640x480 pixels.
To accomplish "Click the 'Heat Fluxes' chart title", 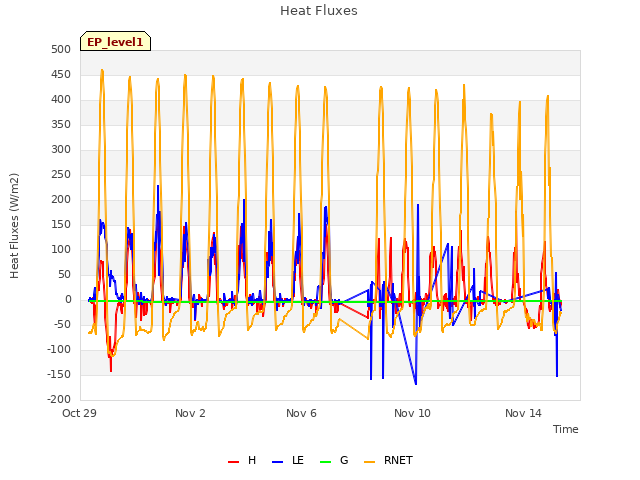I will (x=319, y=11).
